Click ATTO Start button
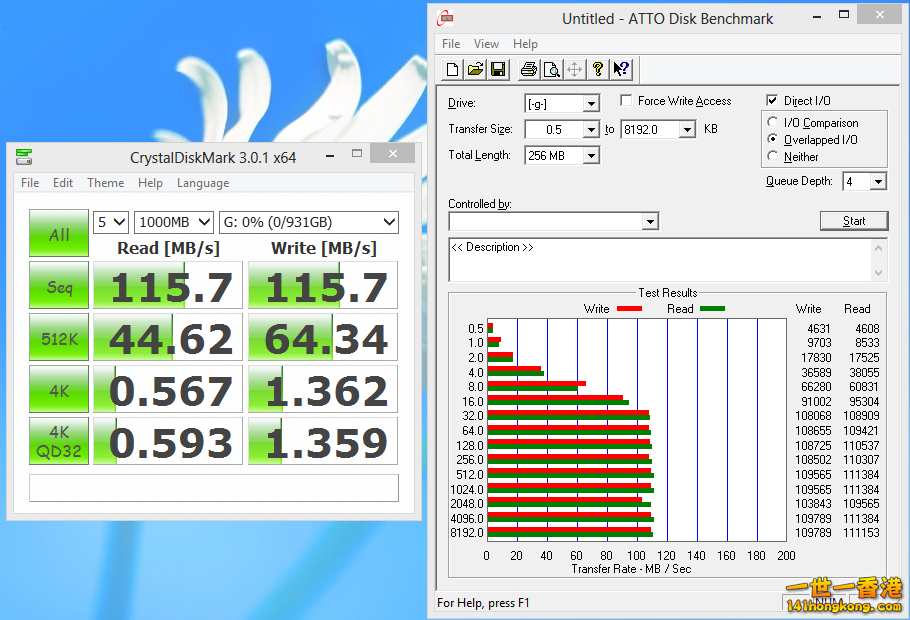The image size is (910, 620). point(854,221)
